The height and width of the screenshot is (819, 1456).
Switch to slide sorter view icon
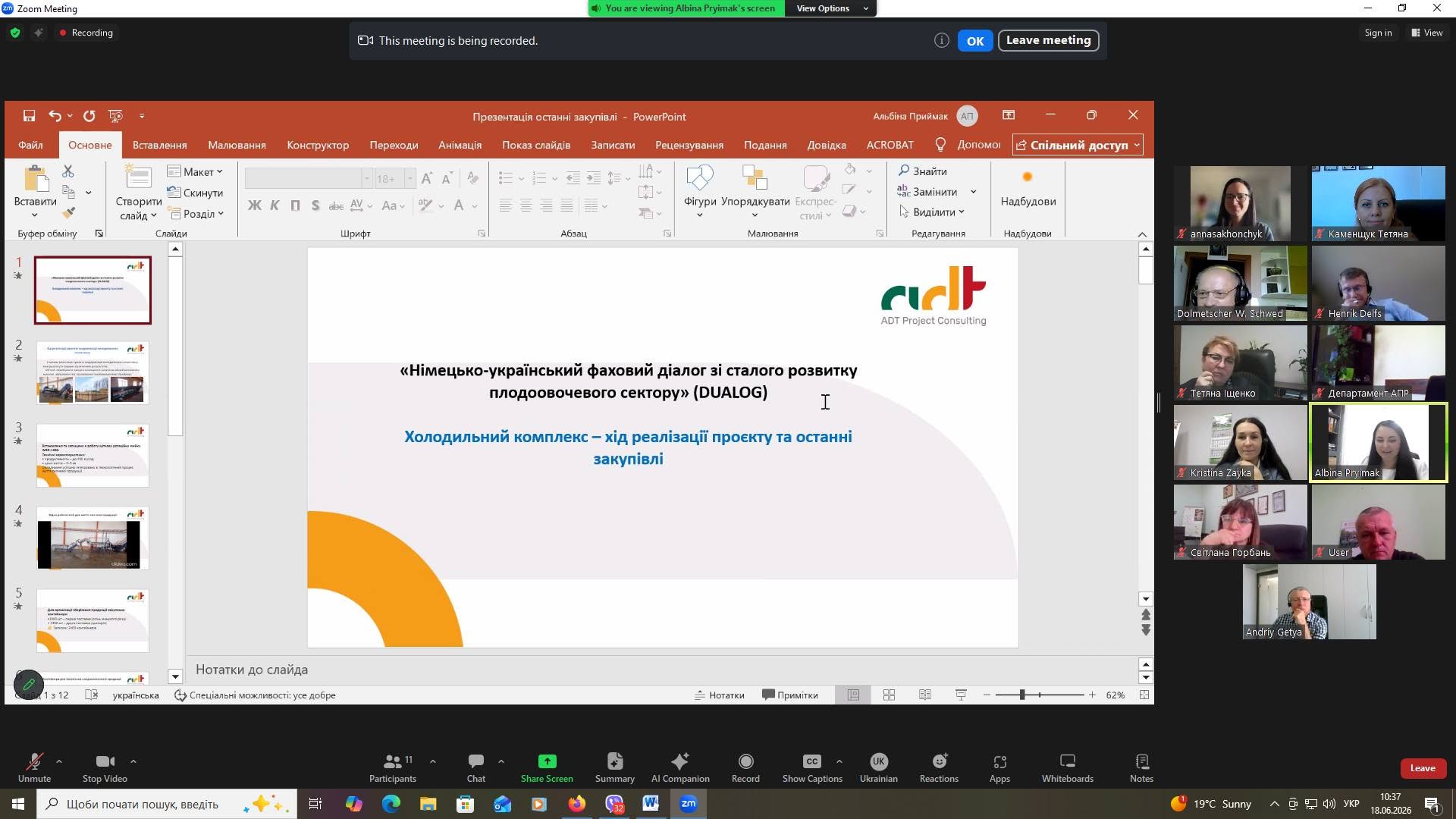[x=889, y=695]
